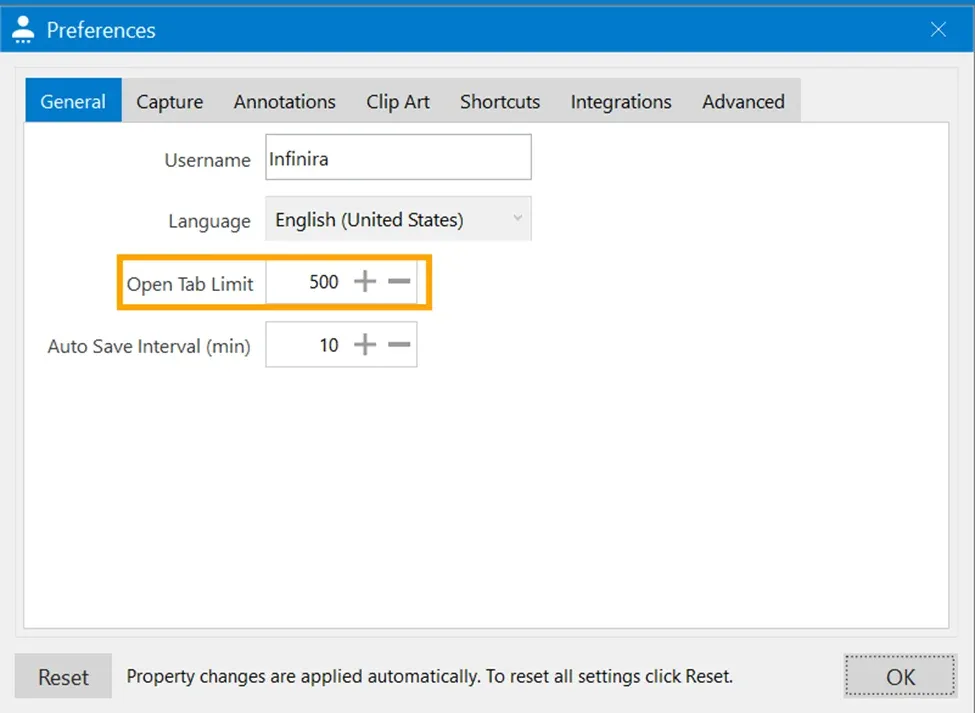This screenshot has width=975, height=713.
Task: Click the Username input field
Action: click(x=398, y=157)
